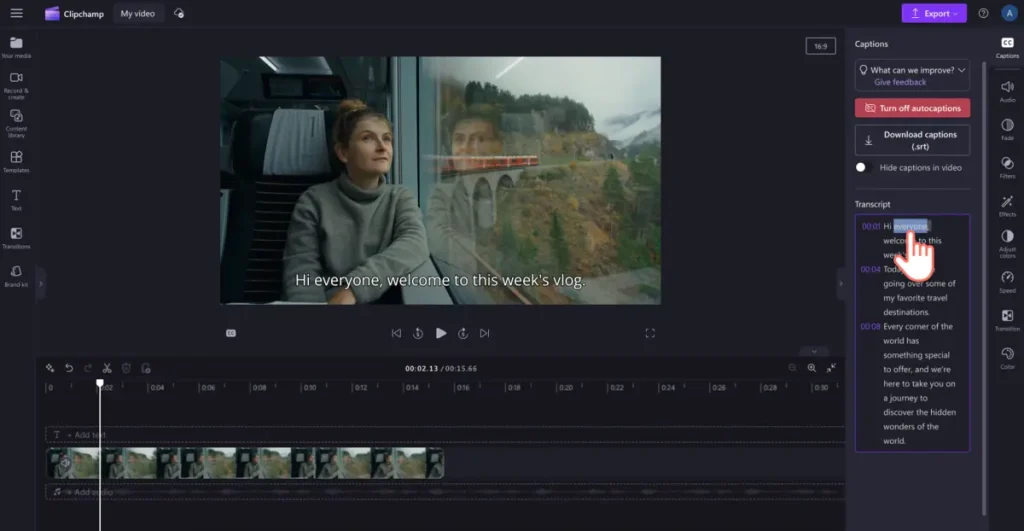The width and height of the screenshot is (1024, 531).
Task: Open Your media panel
Action: coord(16,48)
